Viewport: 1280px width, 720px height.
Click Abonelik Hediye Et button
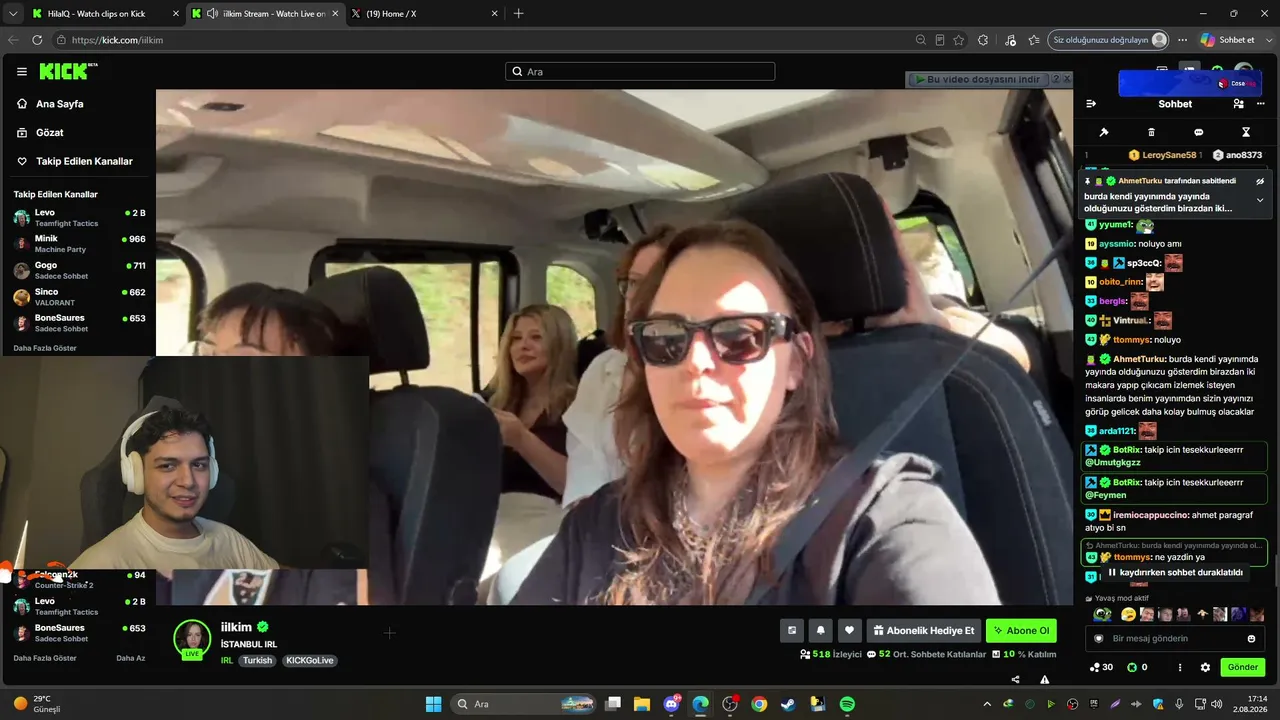click(x=923, y=630)
